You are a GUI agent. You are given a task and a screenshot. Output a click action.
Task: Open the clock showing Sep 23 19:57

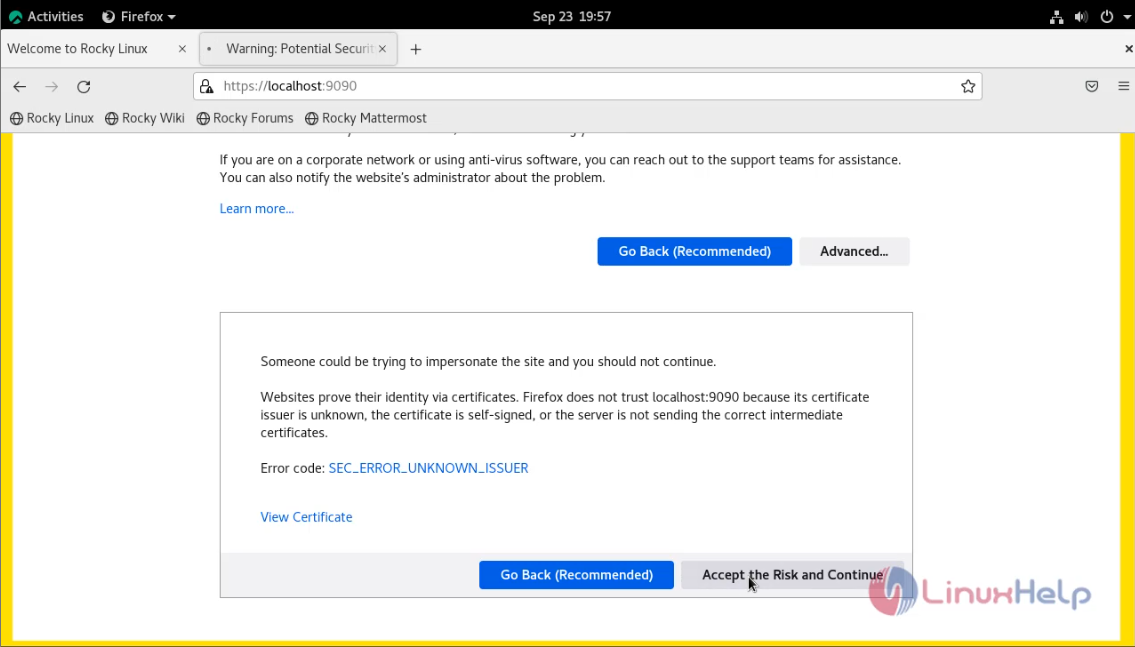pos(572,17)
